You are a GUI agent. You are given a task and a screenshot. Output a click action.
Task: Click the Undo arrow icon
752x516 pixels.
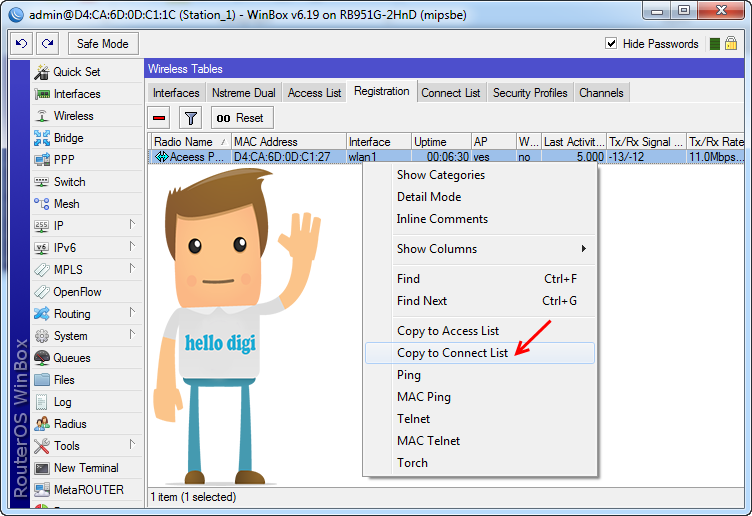point(21,44)
